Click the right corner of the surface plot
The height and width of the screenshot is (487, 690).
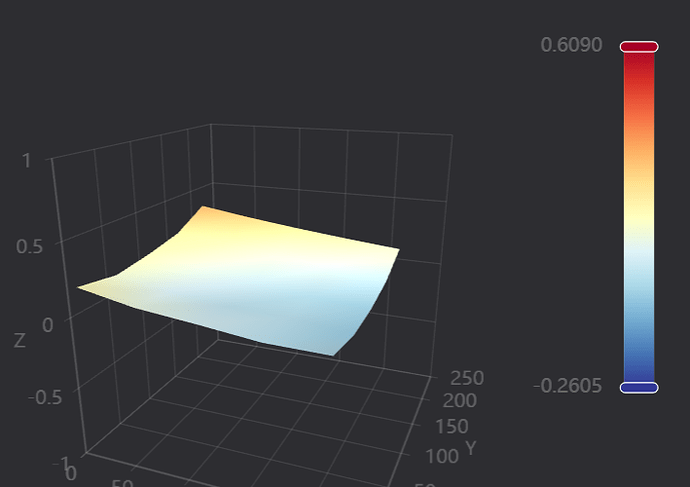click(x=397, y=250)
